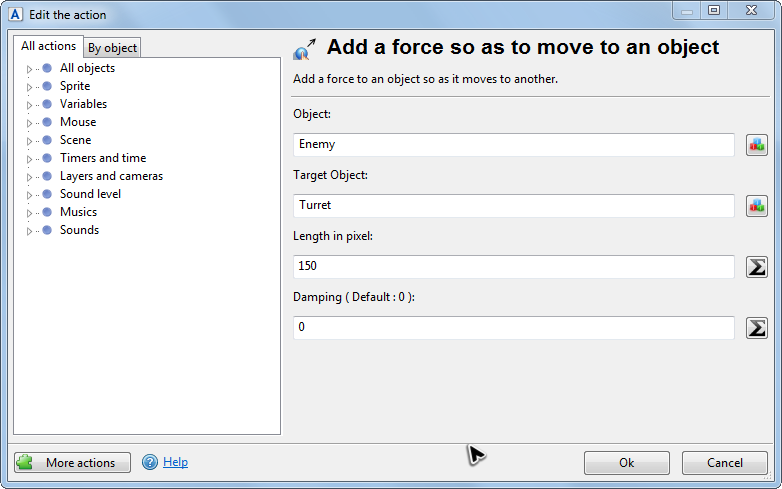The height and width of the screenshot is (489, 782).
Task: Expand the Sounds tree node
Action: 29,231
